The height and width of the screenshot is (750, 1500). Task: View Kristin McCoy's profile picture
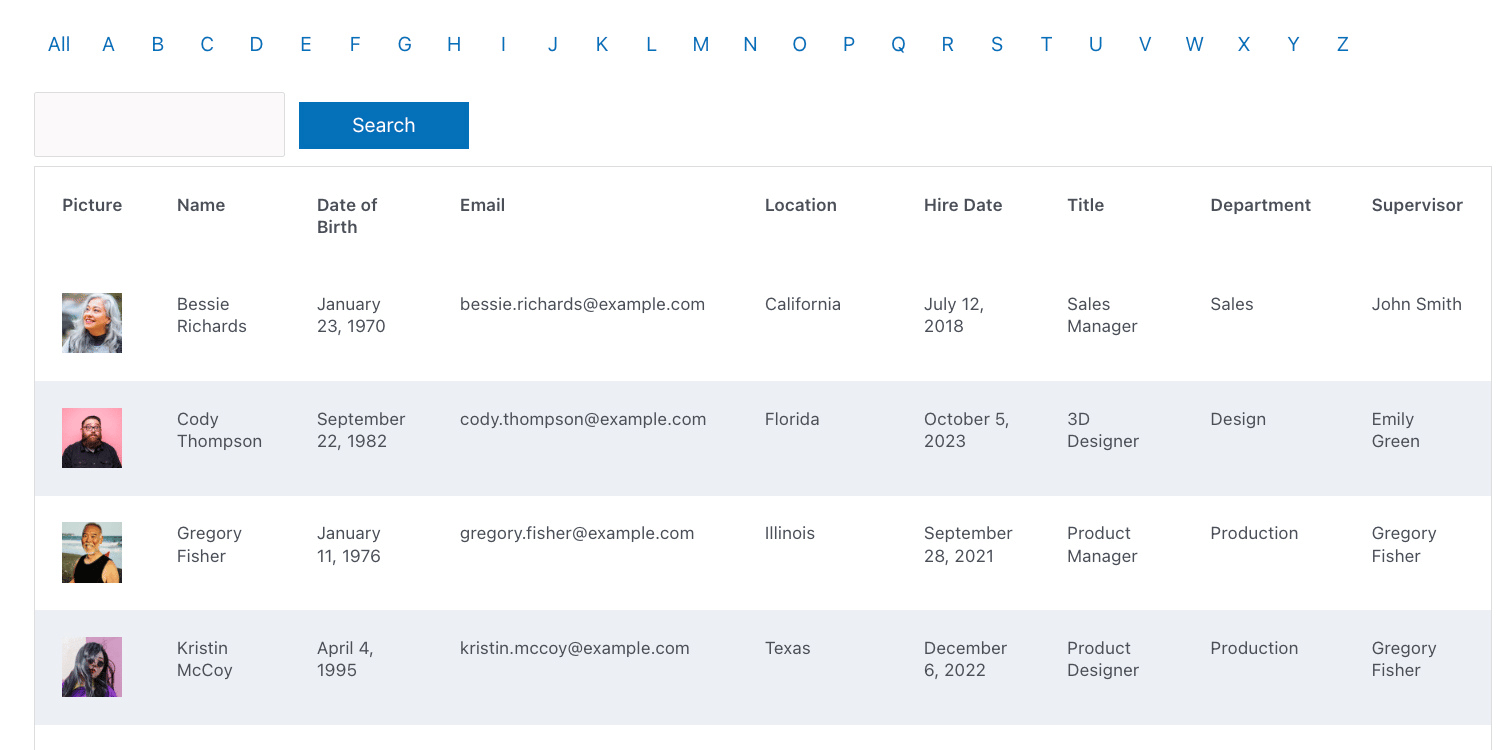[x=91, y=666]
